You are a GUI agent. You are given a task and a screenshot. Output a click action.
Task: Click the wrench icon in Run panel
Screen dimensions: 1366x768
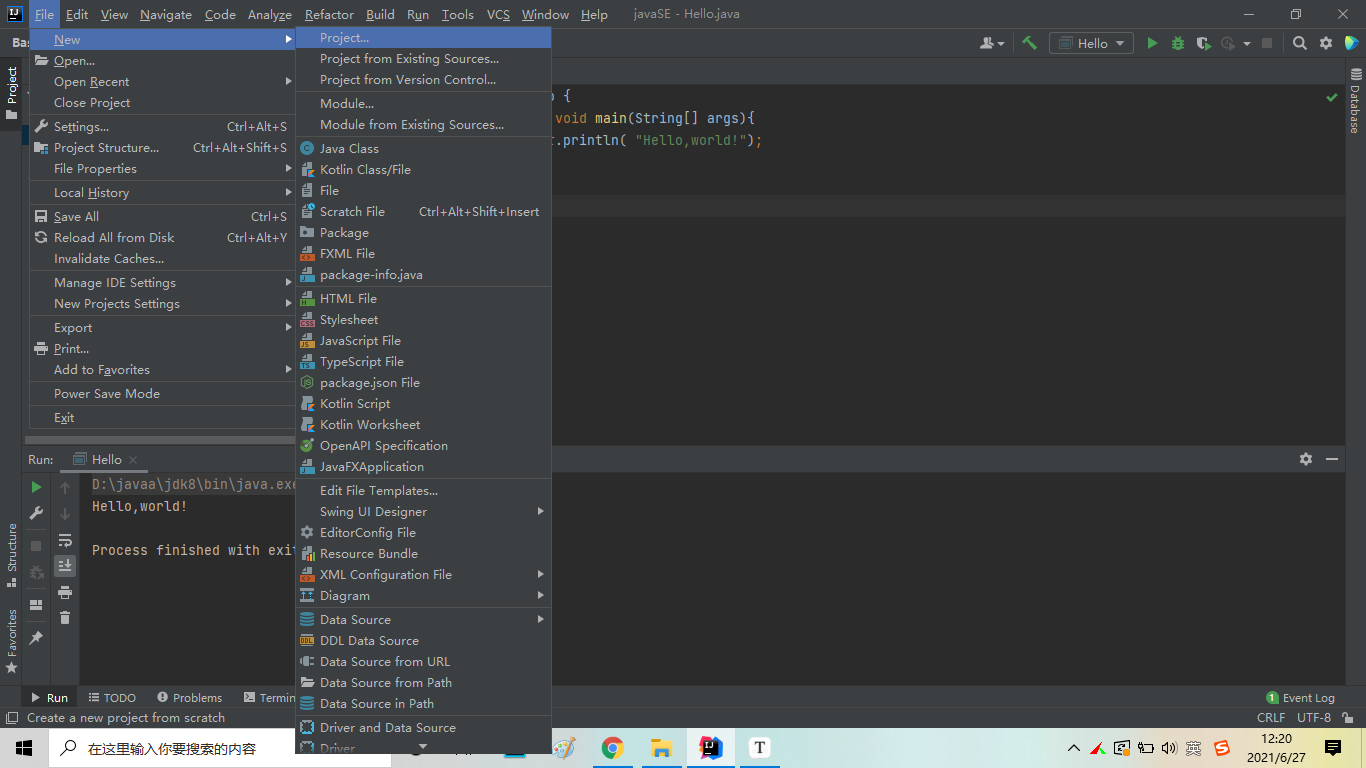click(36, 513)
